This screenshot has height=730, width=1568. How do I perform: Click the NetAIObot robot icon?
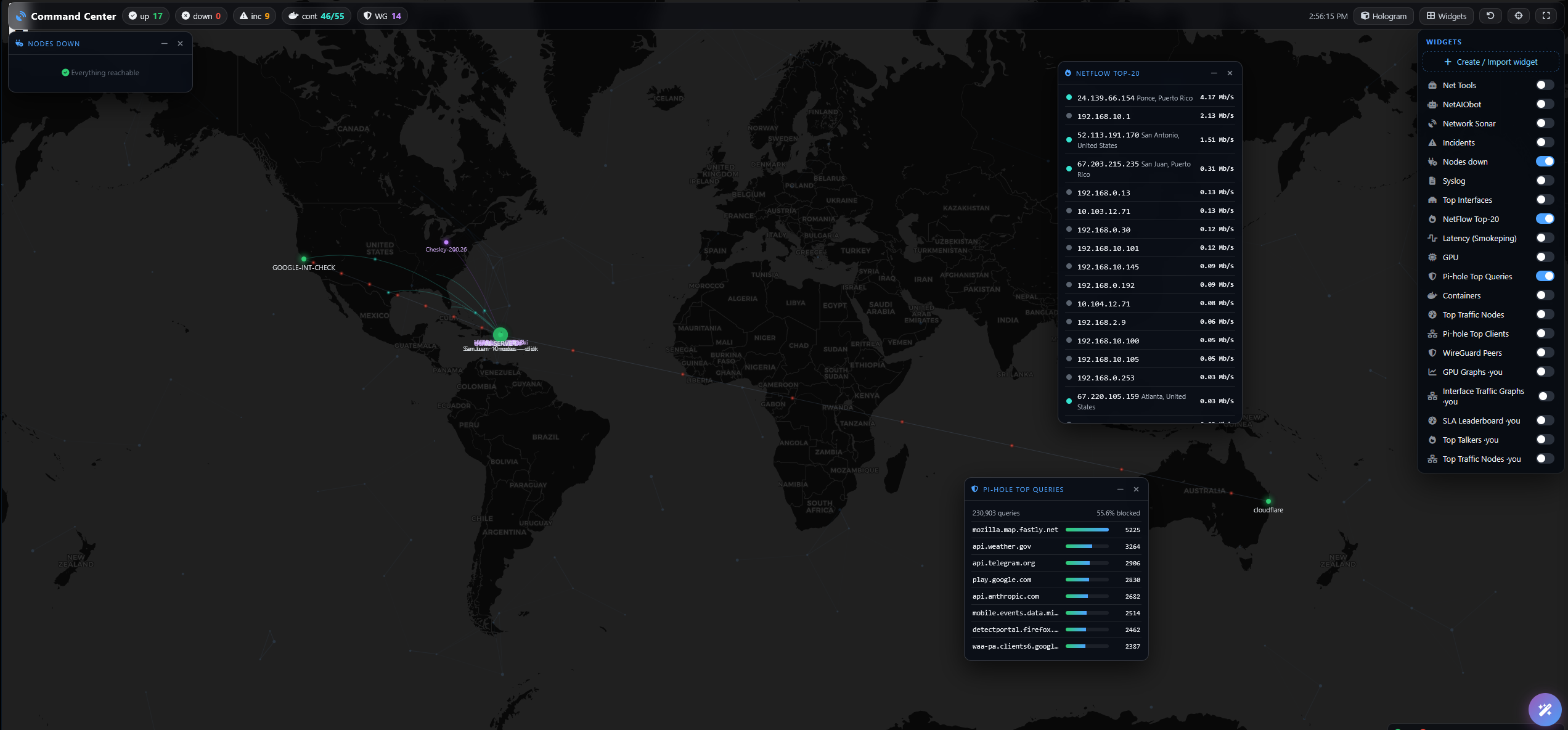coord(1432,105)
